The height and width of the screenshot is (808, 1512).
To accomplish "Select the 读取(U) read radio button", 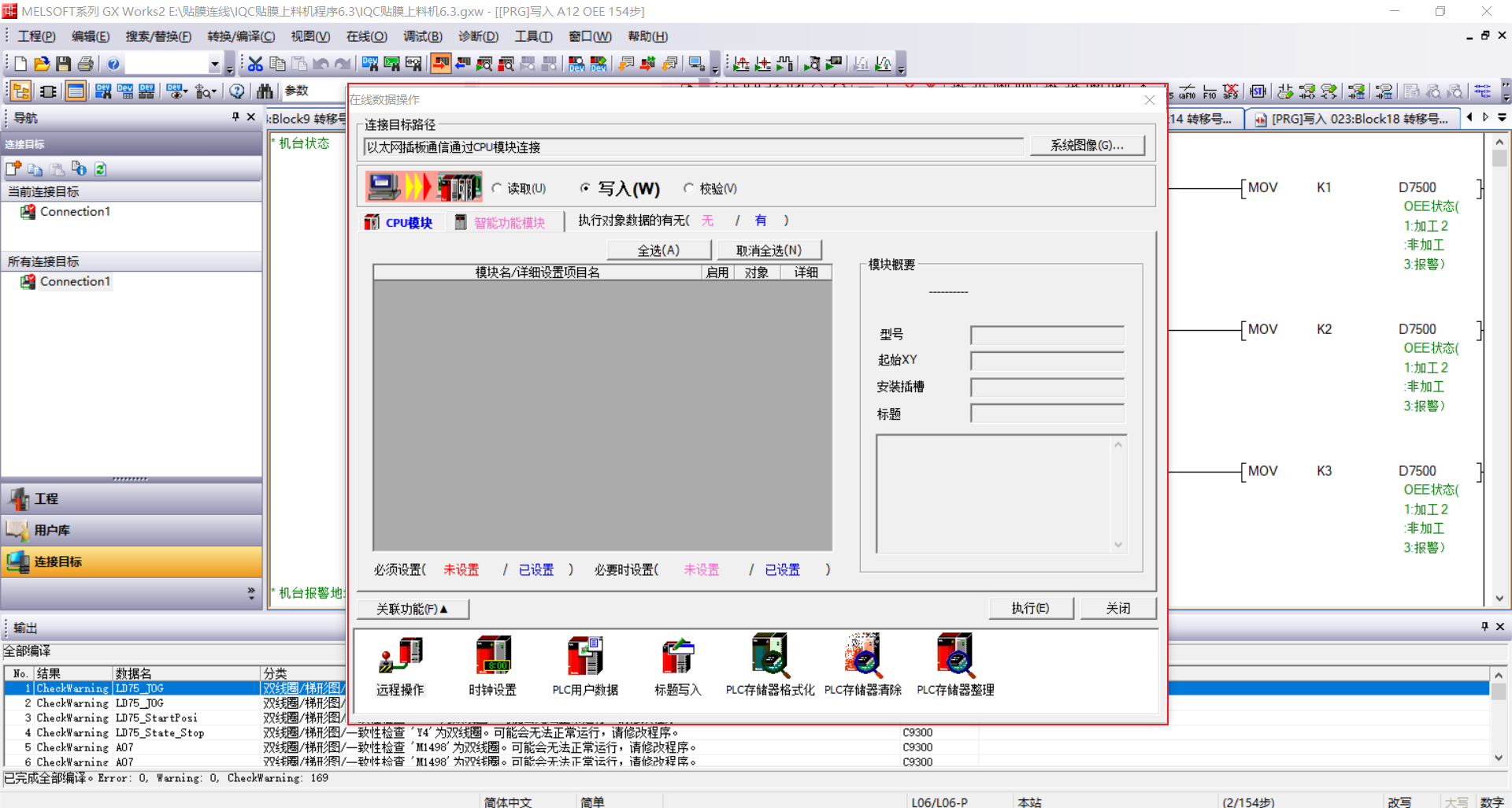I will pos(497,188).
